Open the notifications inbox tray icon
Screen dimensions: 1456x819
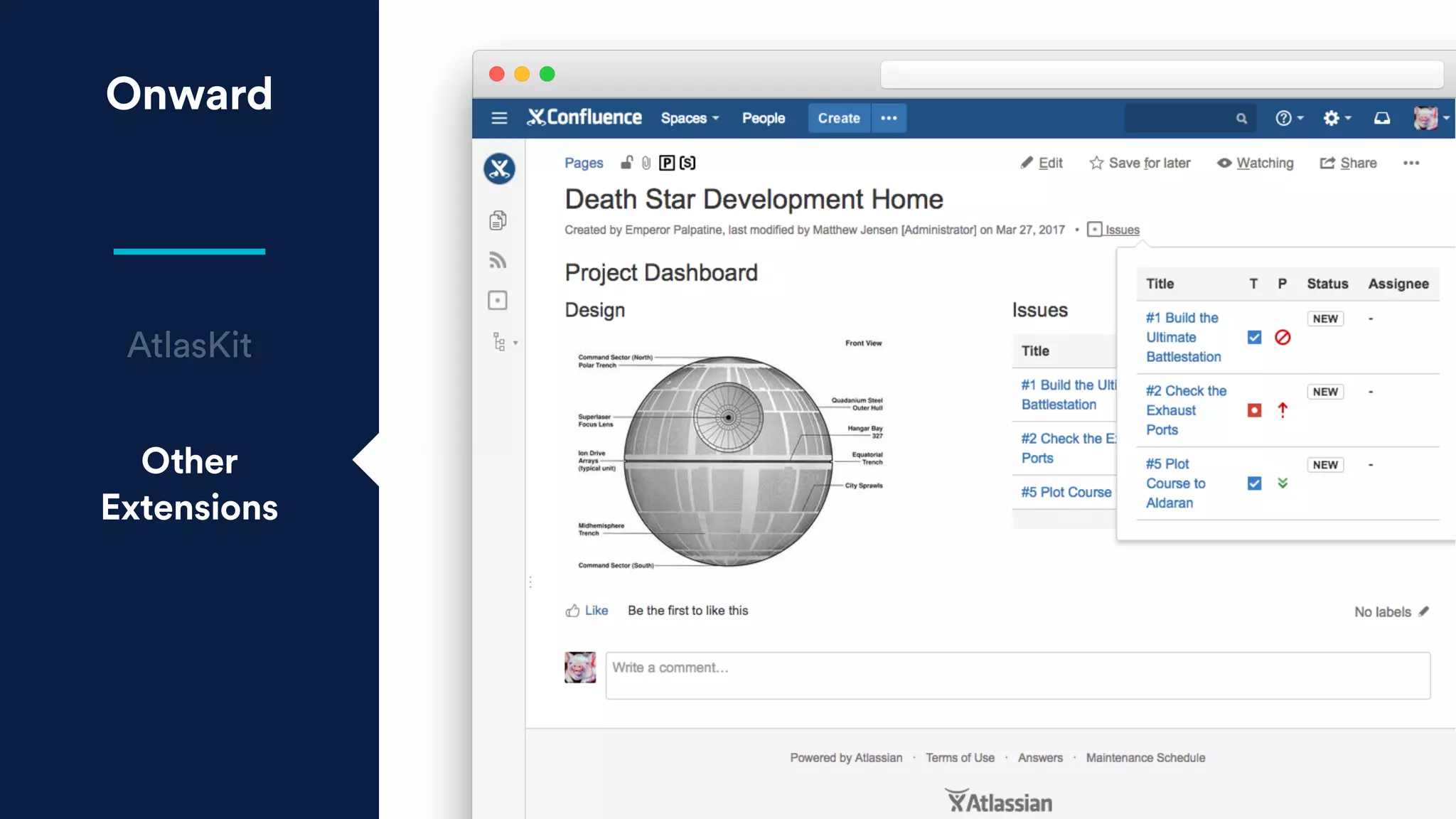(1382, 118)
